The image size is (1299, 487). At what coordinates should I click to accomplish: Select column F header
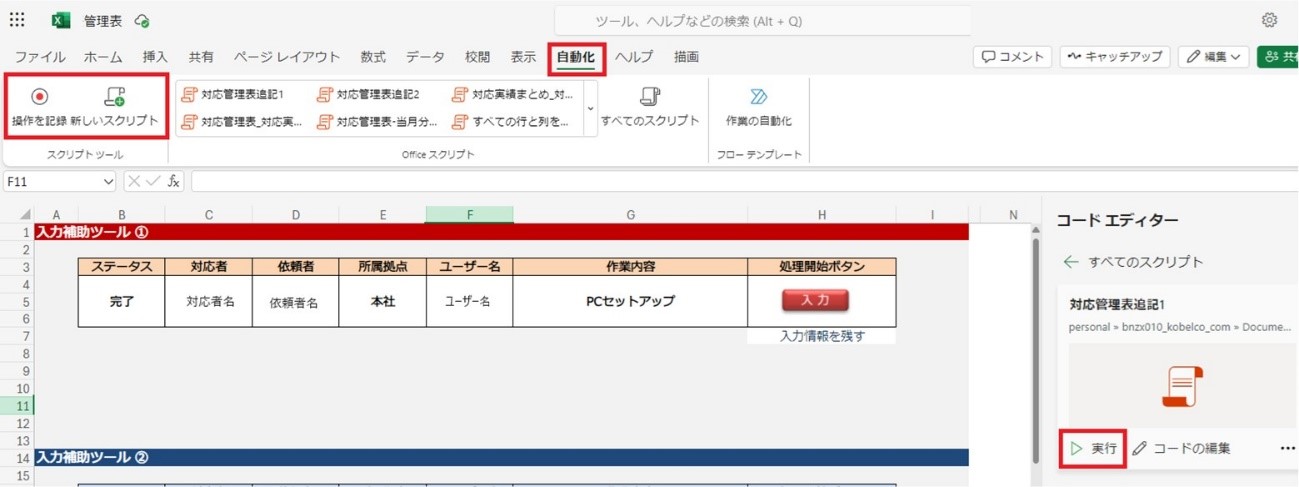click(x=469, y=215)
